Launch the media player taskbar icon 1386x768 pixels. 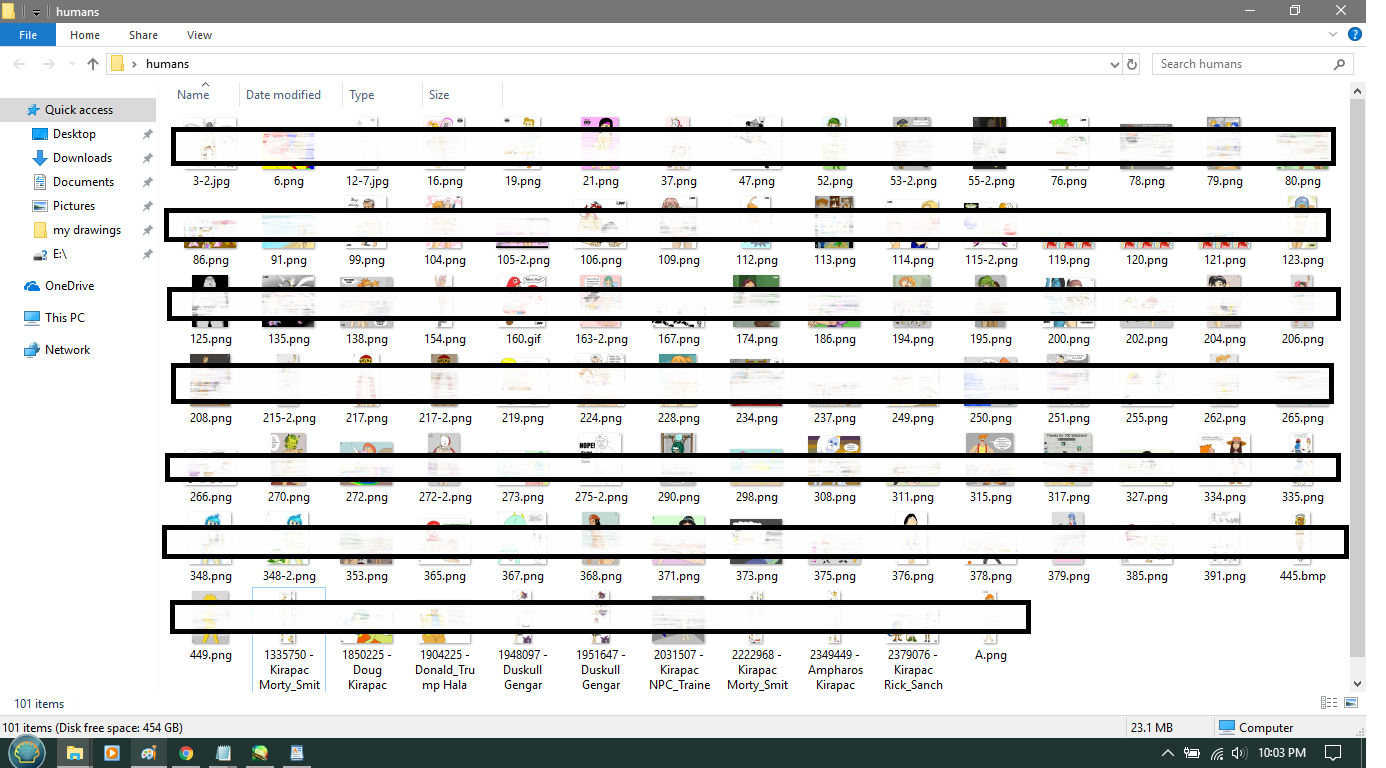[112, 753]
